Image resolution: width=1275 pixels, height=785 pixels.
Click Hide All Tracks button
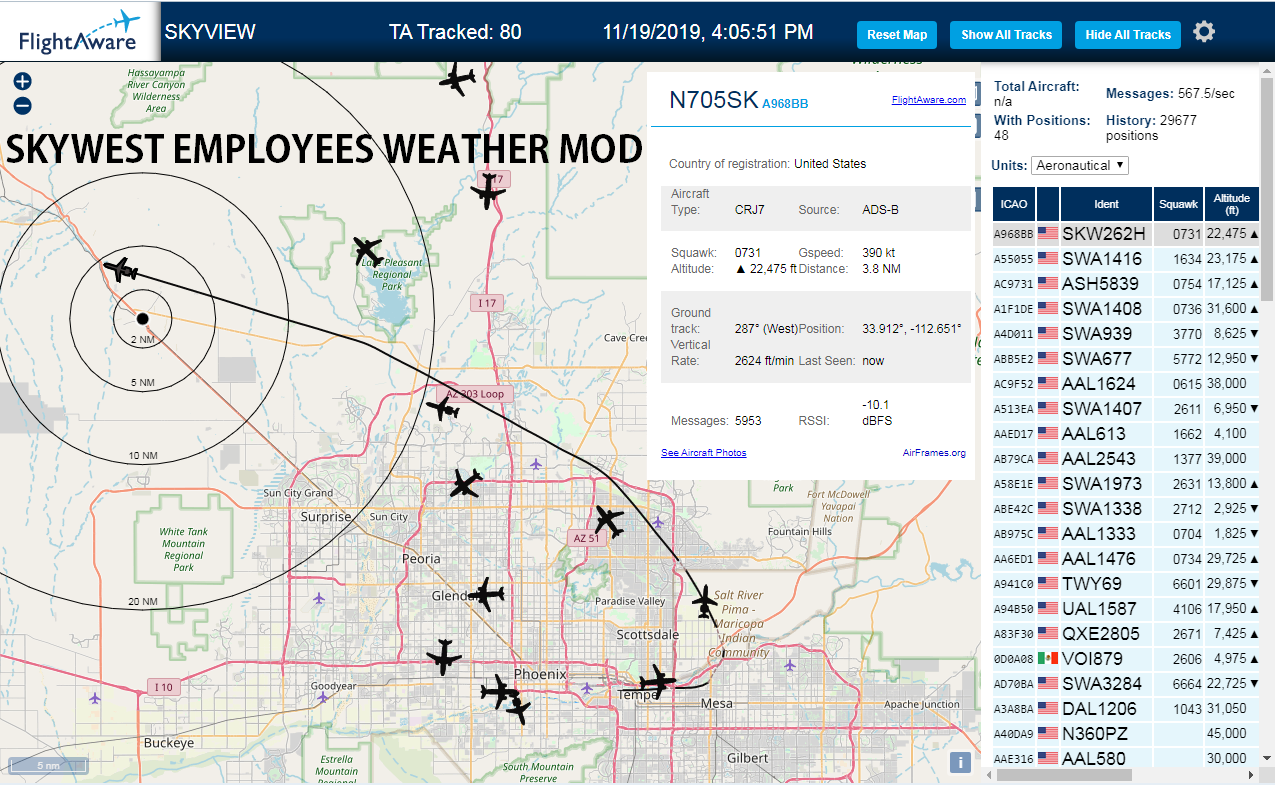point(1128,34)
